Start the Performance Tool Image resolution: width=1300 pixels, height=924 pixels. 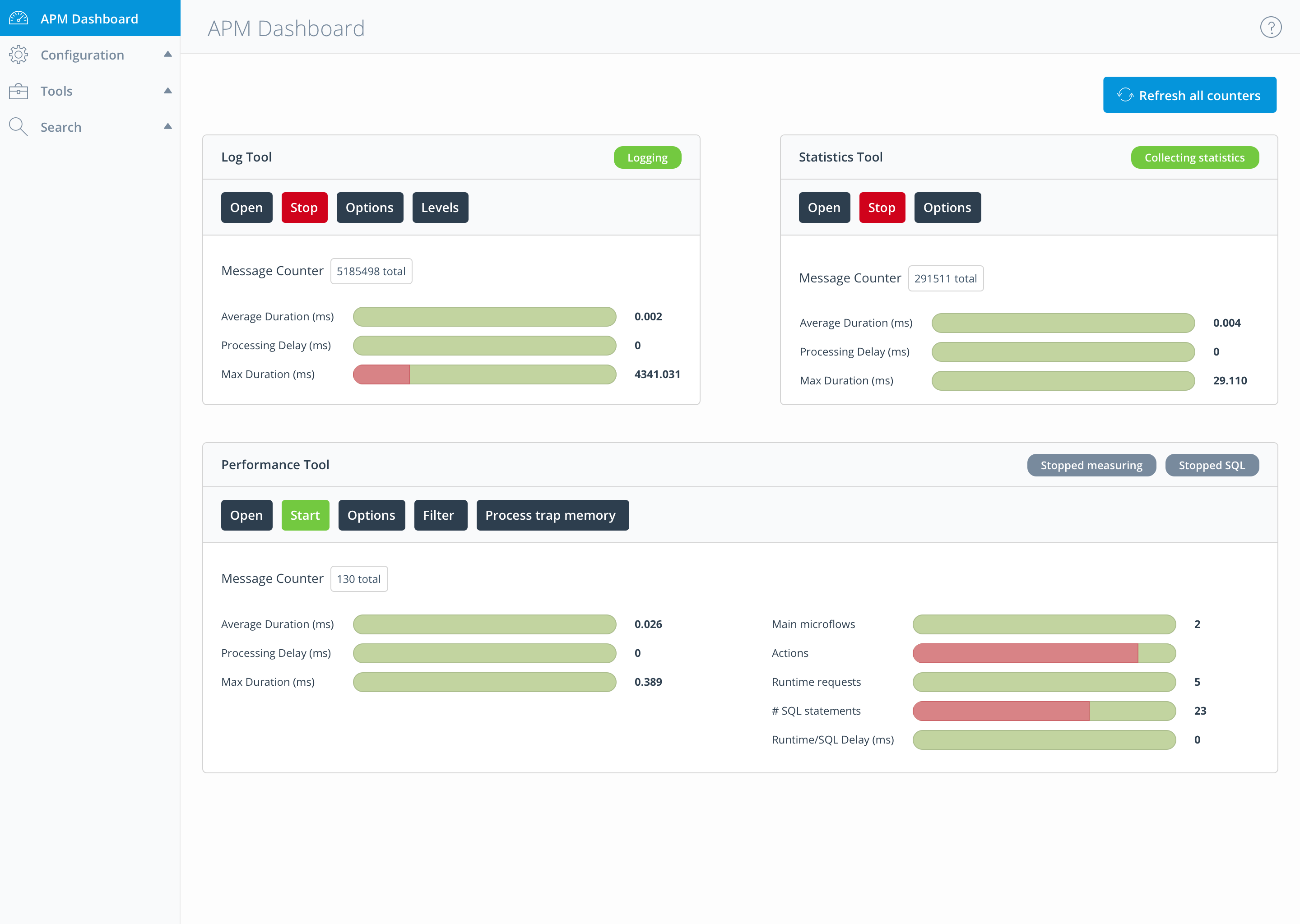click(305, 516)
